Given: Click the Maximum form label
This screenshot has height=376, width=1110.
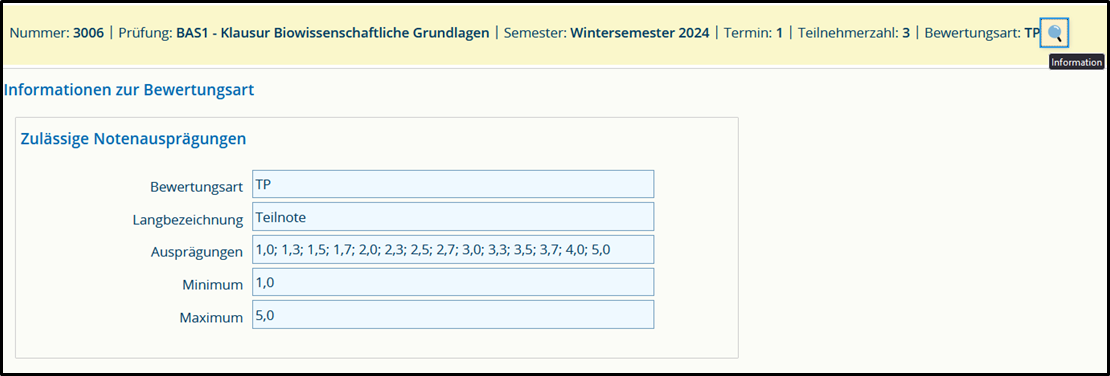Looking at the screenshot, I should [x=211, y=318].
